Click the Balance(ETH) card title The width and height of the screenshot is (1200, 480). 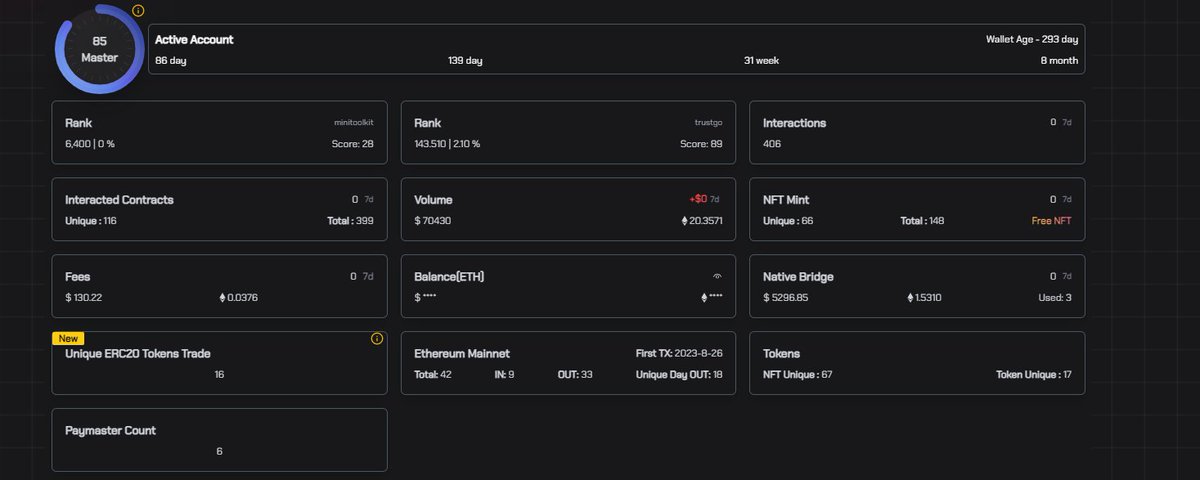click(449, 277)
